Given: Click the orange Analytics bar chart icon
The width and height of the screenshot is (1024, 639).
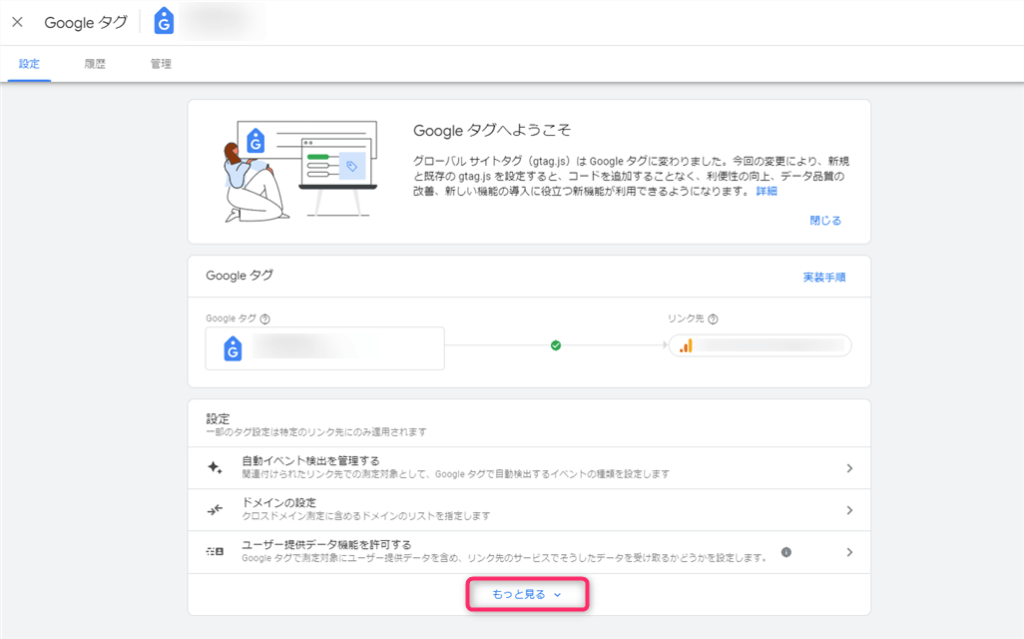Looking at the screenshot, I should pyautogui.click(x=686, y=346).
